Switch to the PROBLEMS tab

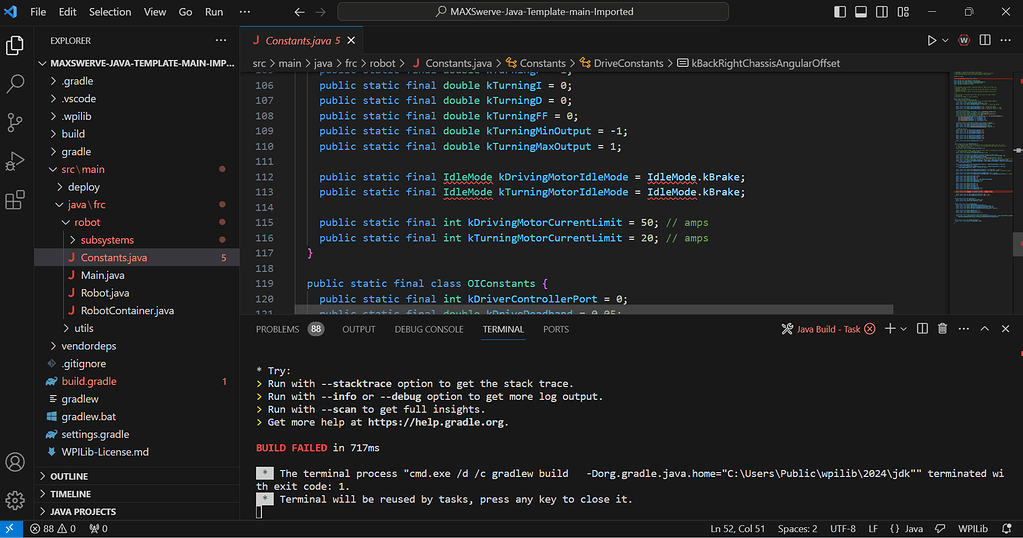pos(277,329)
